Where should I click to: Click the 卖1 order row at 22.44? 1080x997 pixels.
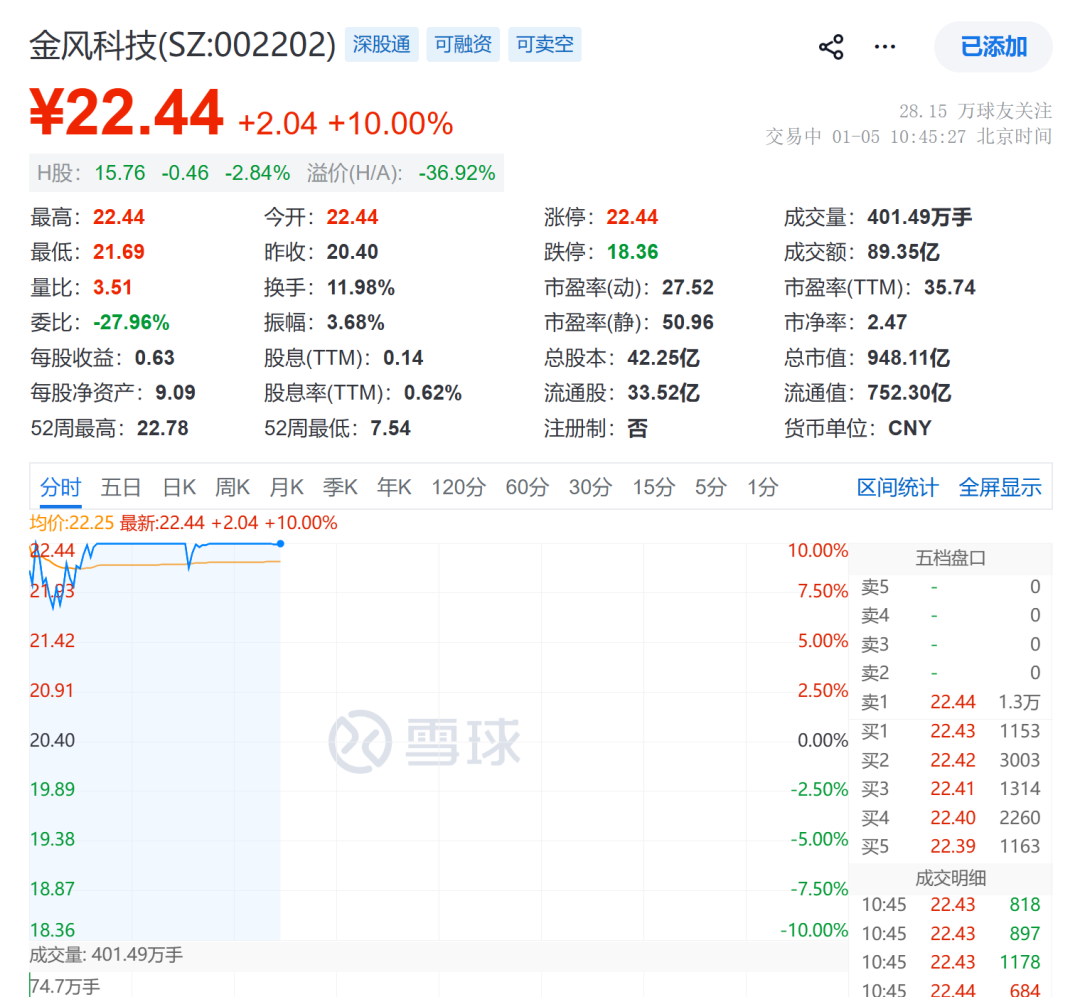(950, 702)
